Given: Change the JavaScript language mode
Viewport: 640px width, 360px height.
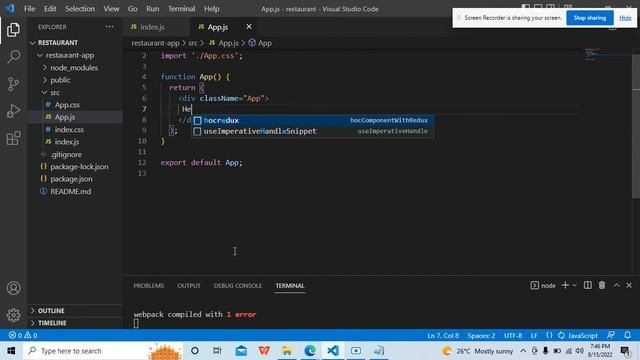Looking at the screenshot, I should tap(582, 336).
